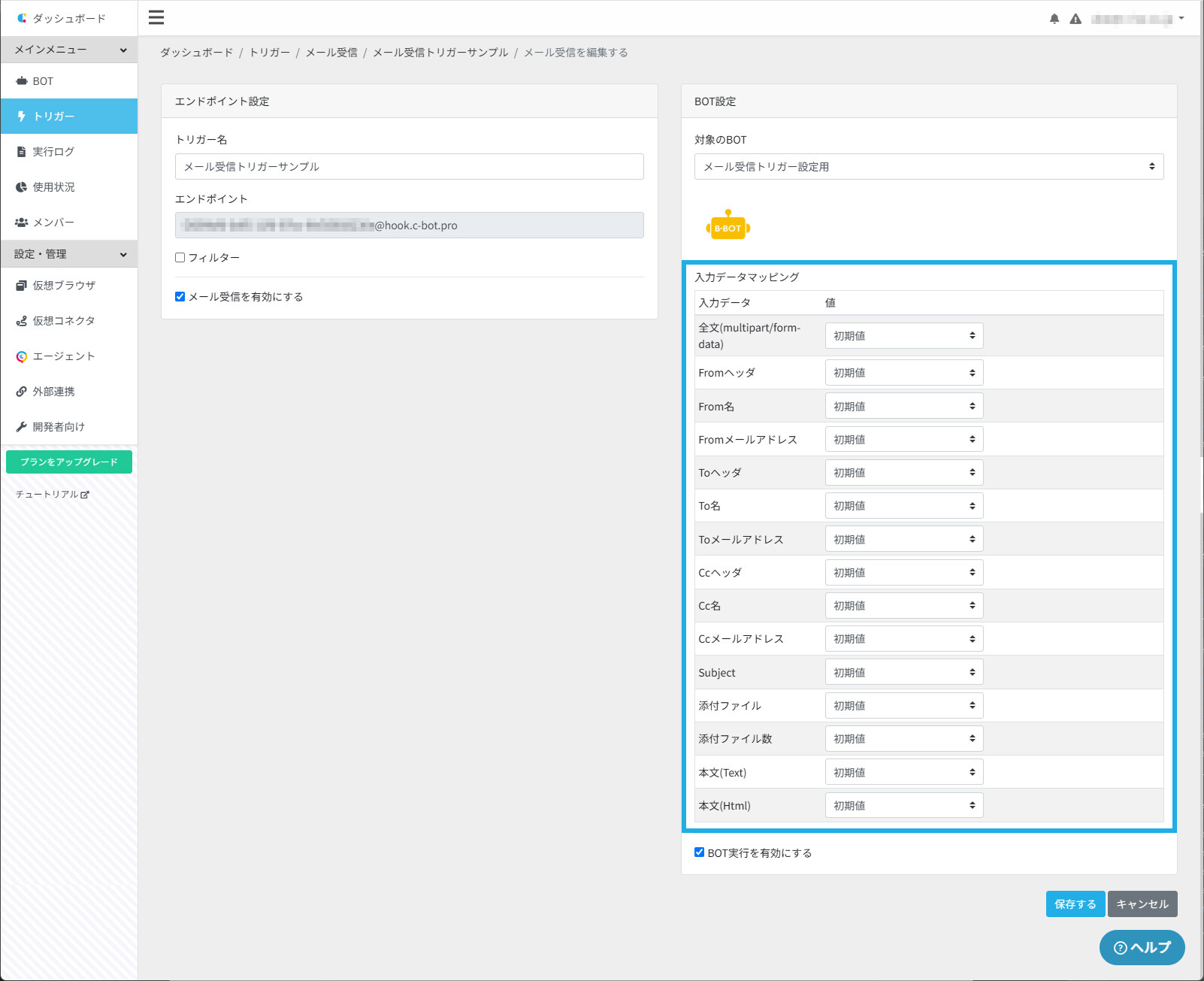Toggle BOT実行を有効にする checkbox
This screenshot has height=981, width=1204.
click(700, 852)
